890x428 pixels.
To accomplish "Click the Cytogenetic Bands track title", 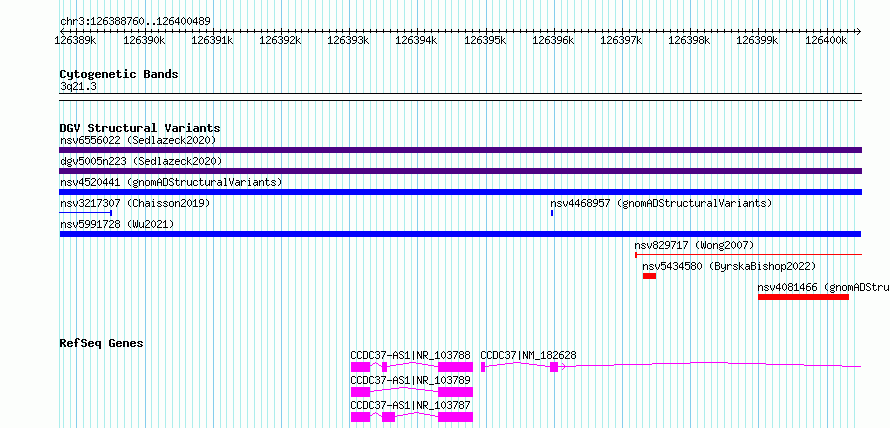I will pyautogui.click(x=119, y=74).
